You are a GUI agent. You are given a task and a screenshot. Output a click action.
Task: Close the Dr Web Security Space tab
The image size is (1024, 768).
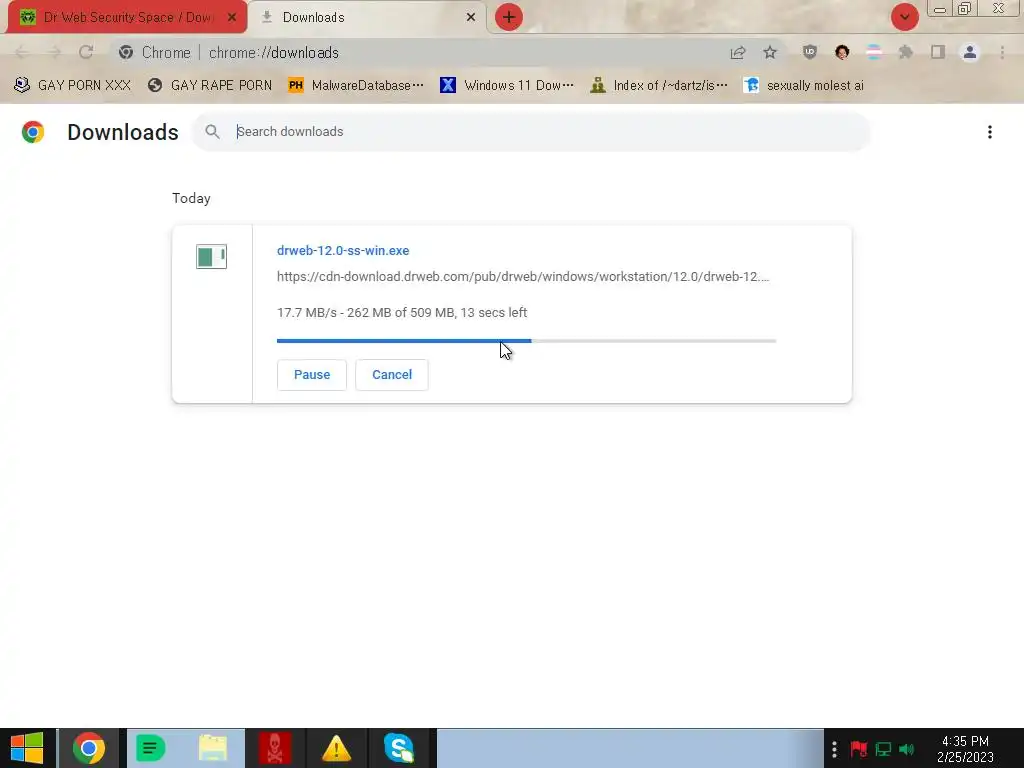pyautogui.click(x=232, y=17)
